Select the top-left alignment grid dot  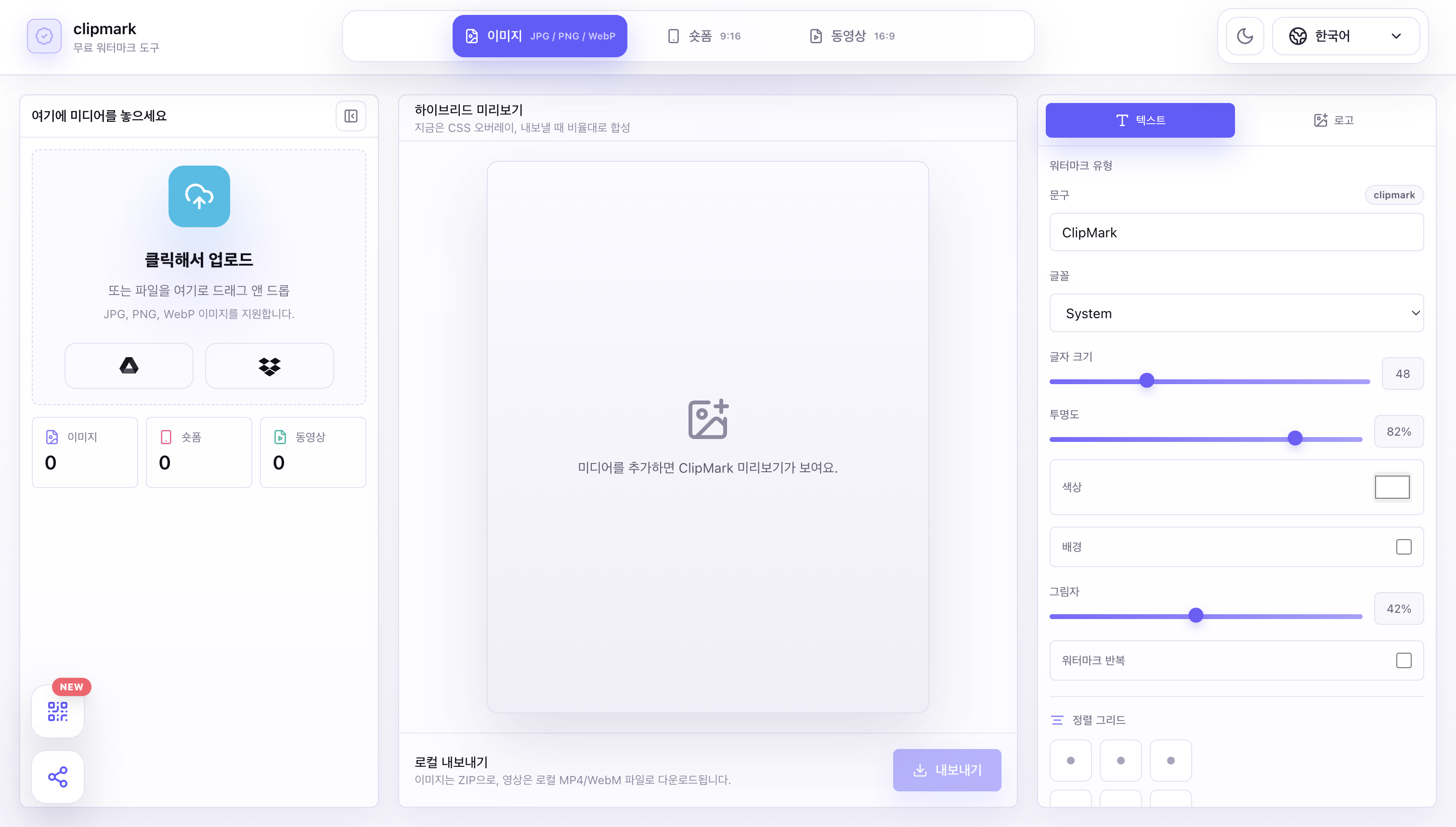click(1071, 761)
